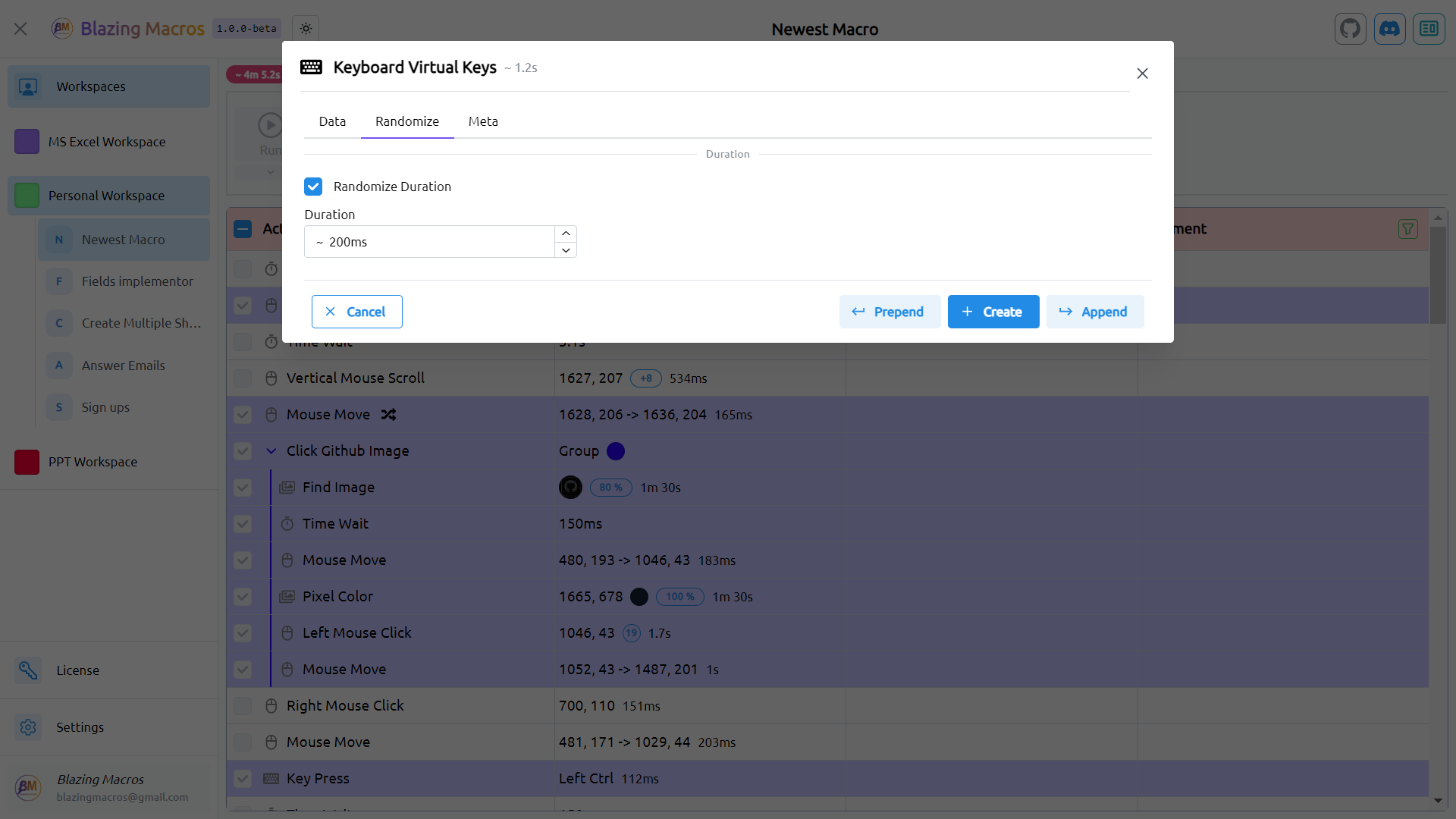Click the Blazing Macros logo icon
The image size is (1456, 819).
[x=61, y=29]
